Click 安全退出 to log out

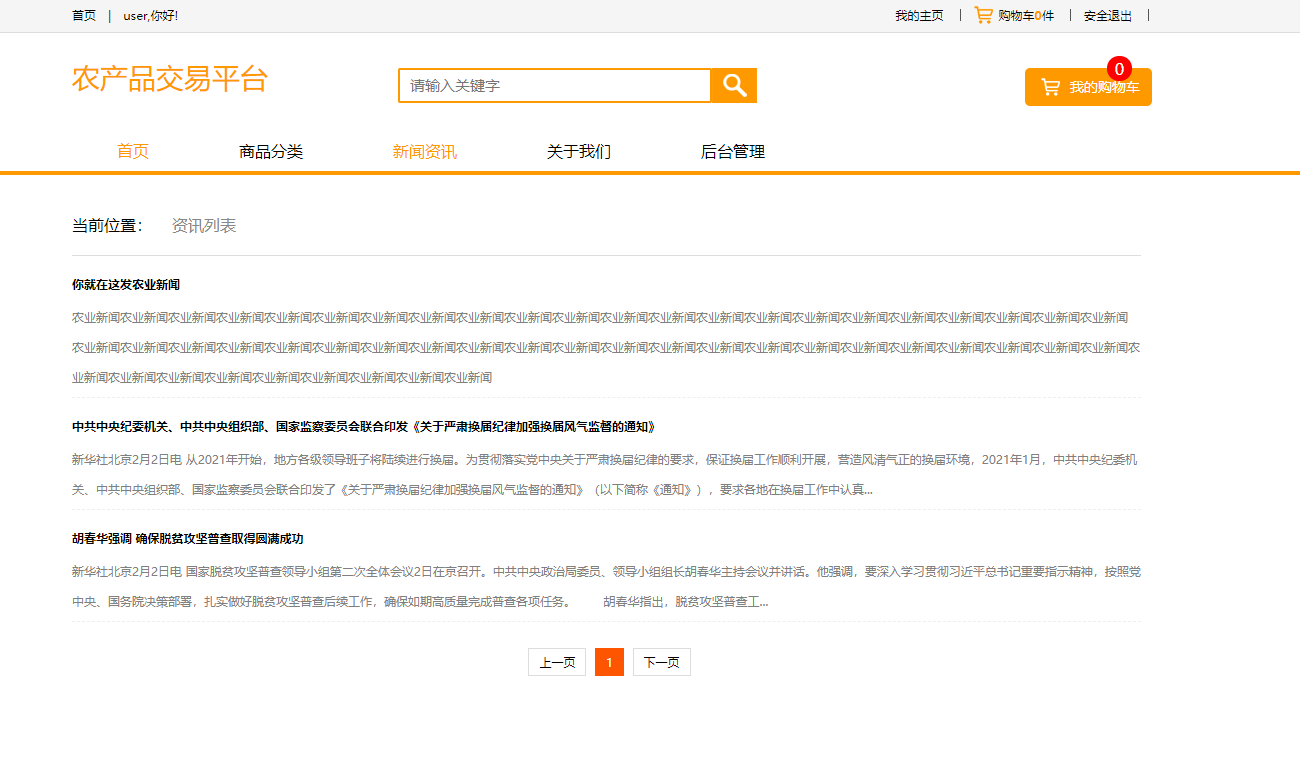pos(1106,15)
